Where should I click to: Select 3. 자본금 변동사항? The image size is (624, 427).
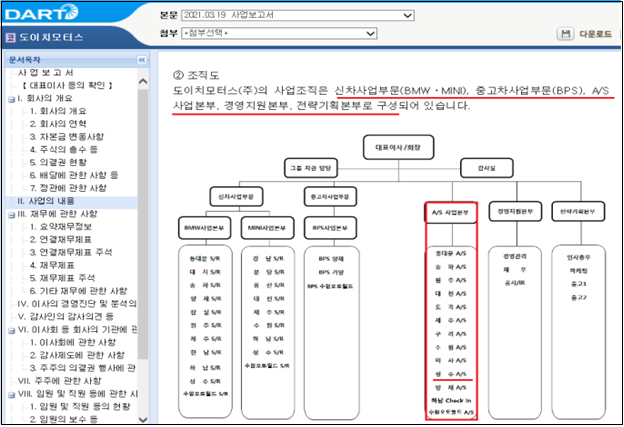pos(67,137)
